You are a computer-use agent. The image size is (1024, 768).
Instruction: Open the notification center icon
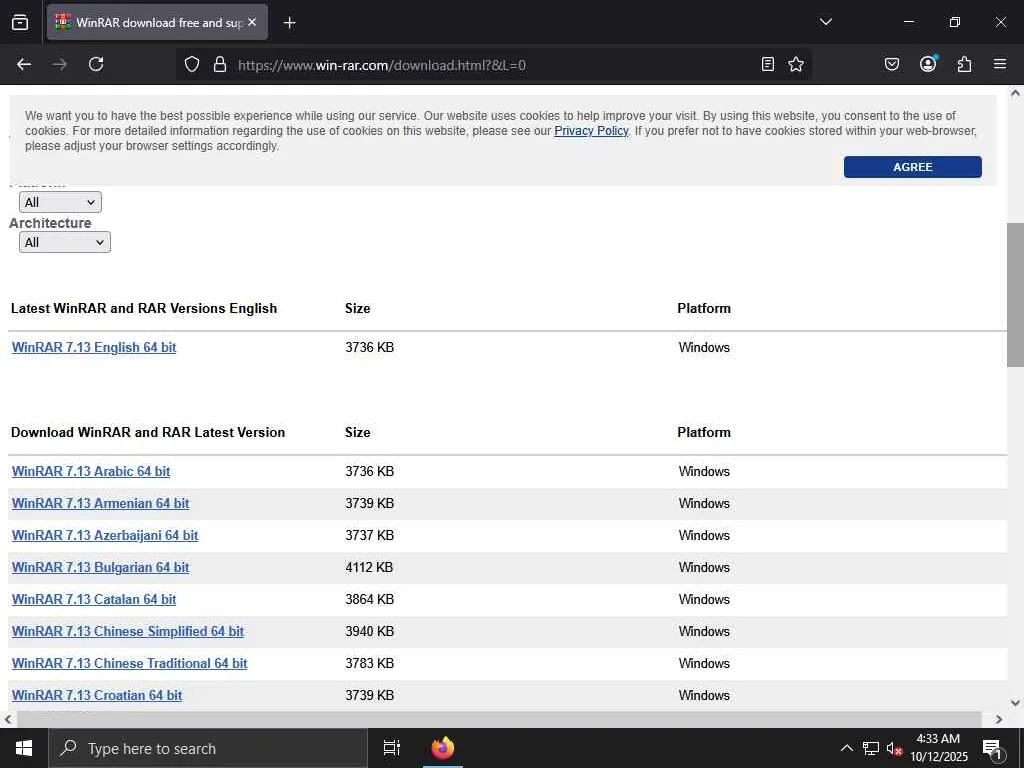point(992,748)
